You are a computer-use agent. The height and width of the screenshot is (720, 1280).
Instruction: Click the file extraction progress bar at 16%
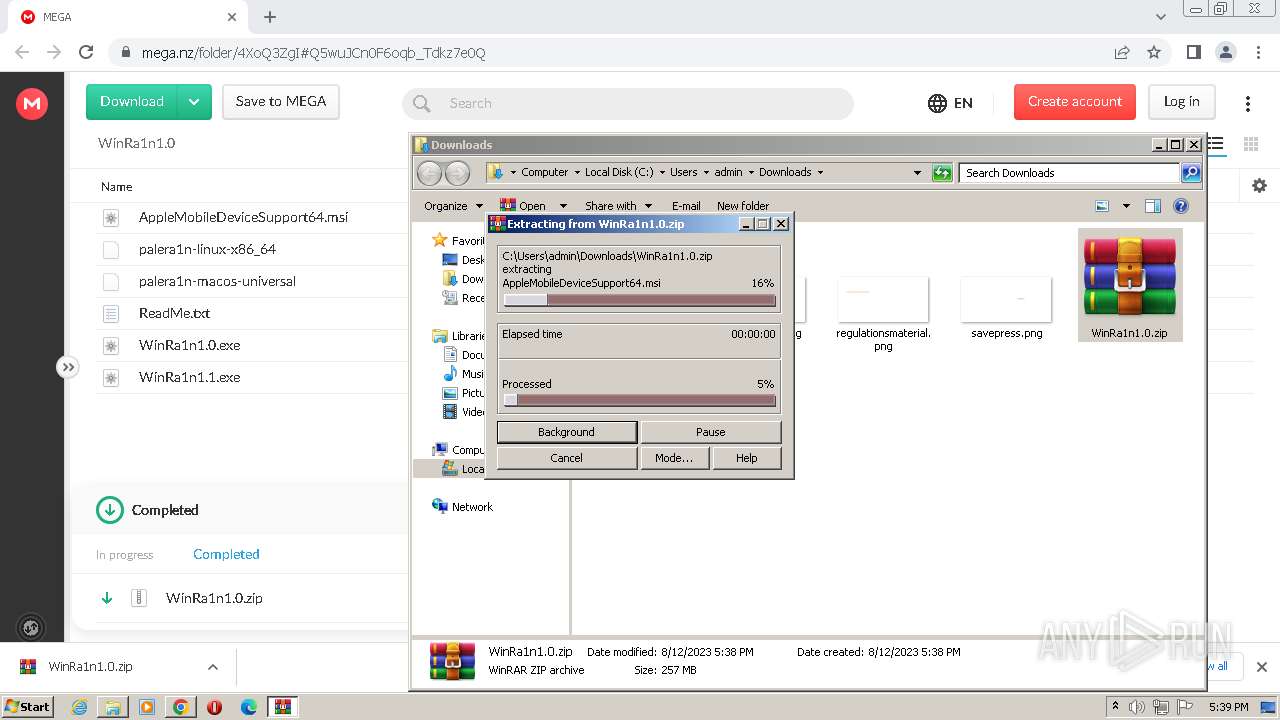(640, 300)
